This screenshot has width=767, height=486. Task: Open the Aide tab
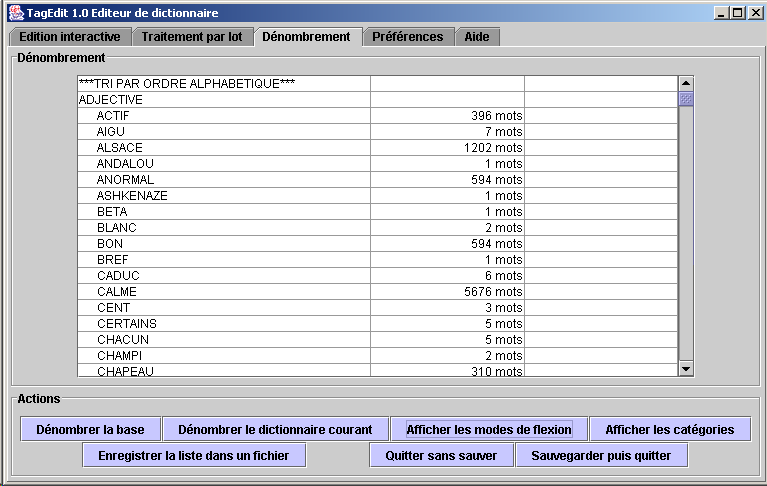pyautogui.click(x=477, y=37)
